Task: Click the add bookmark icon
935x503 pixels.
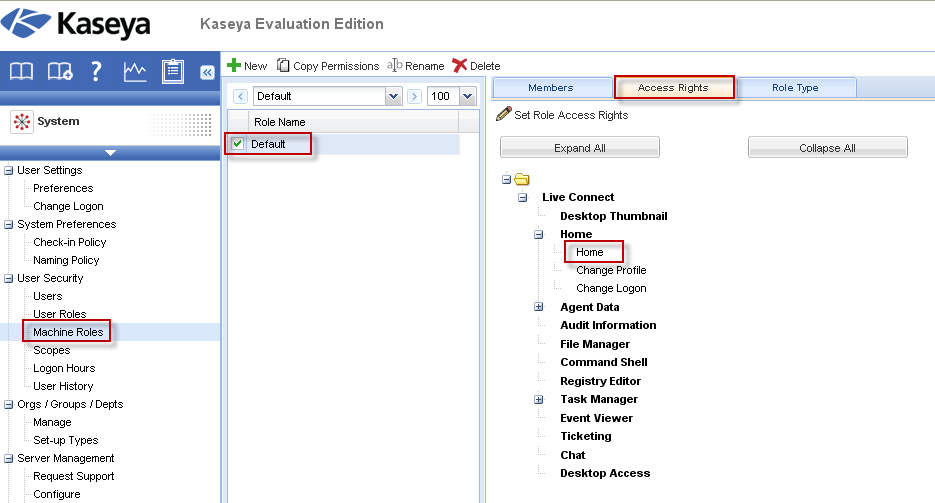Action: click(x=60, y=71)
